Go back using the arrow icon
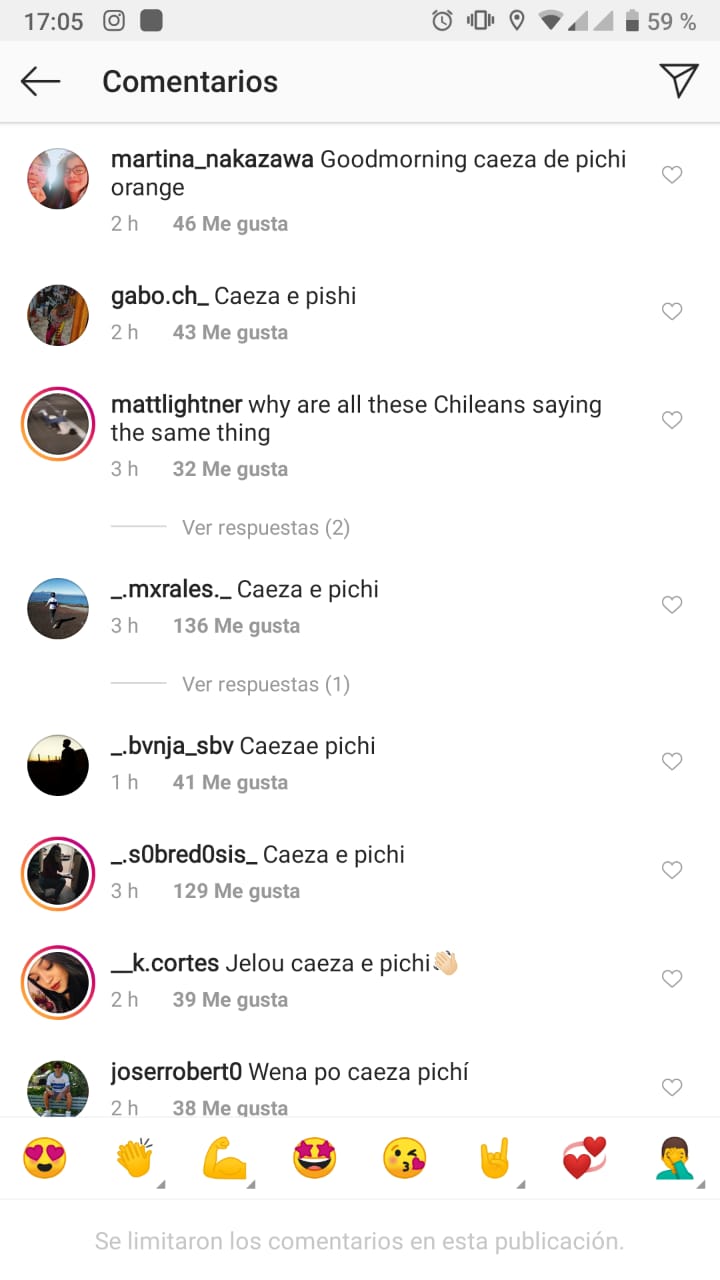The height and width of the screenshot is (1280, 720). coord(41,82)
